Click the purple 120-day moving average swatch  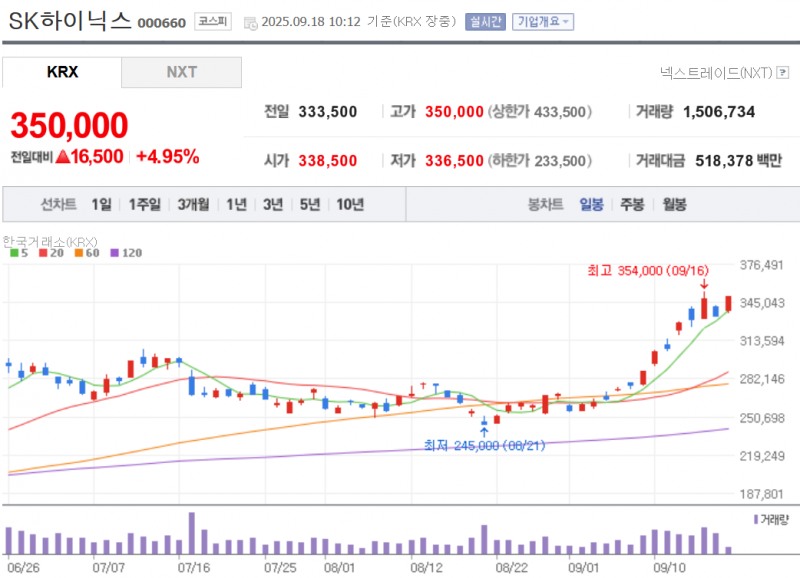pos(115,253)
